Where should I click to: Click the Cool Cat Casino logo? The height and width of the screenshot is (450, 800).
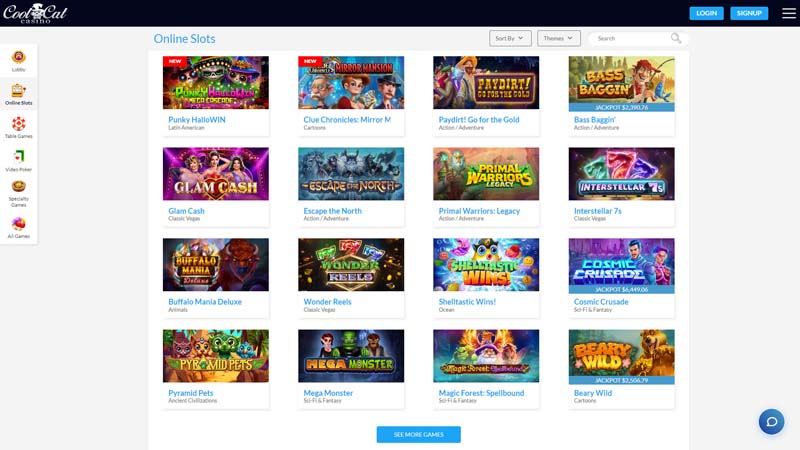pos(35,13)
